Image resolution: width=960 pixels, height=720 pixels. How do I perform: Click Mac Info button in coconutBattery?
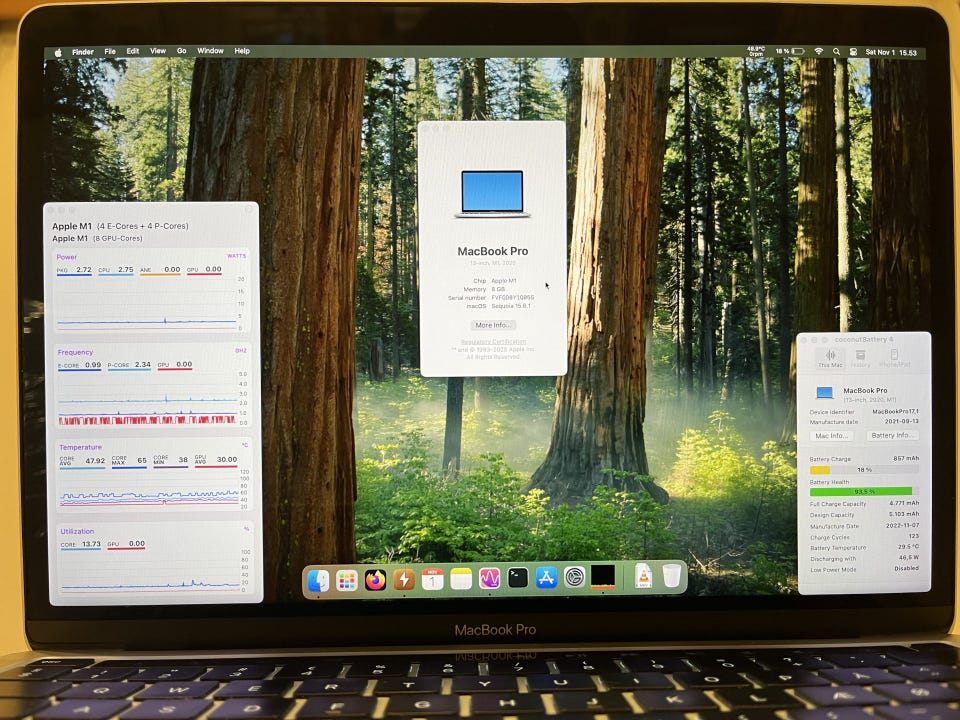click(x=831, y=436)
